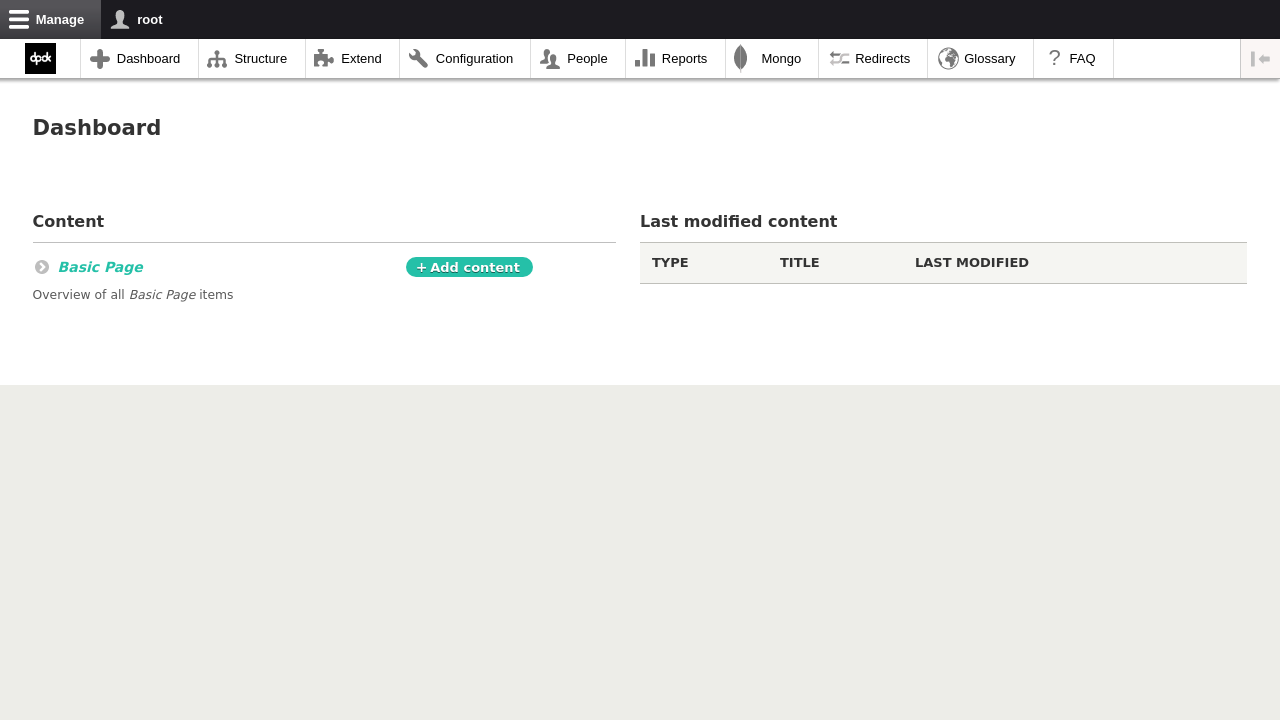Toggle toolbar orientation with the collapse arrow
1280x720 pixels.
(x=1260, y=59)
